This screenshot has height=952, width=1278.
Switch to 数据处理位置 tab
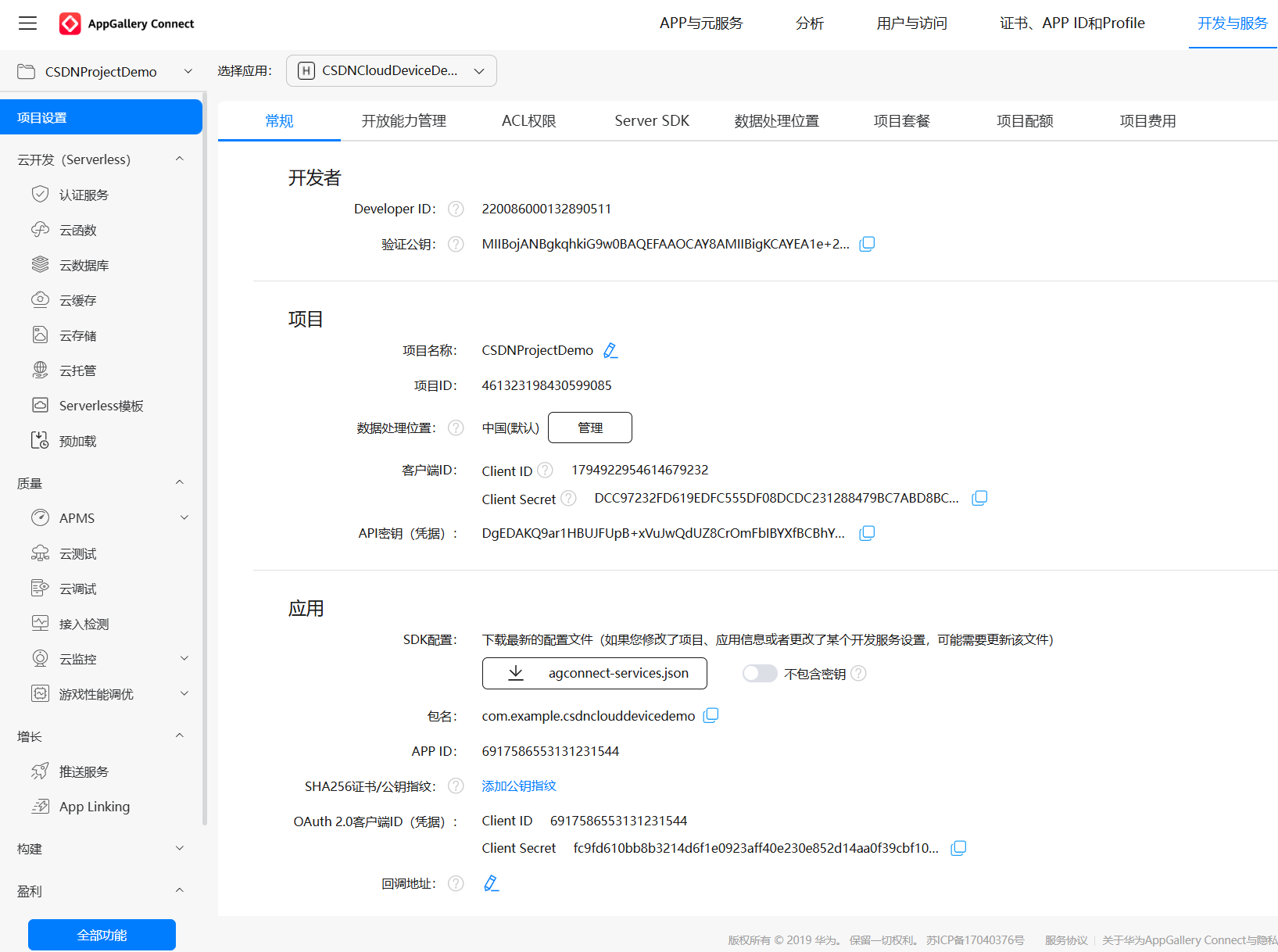click(x=777, y=120)
